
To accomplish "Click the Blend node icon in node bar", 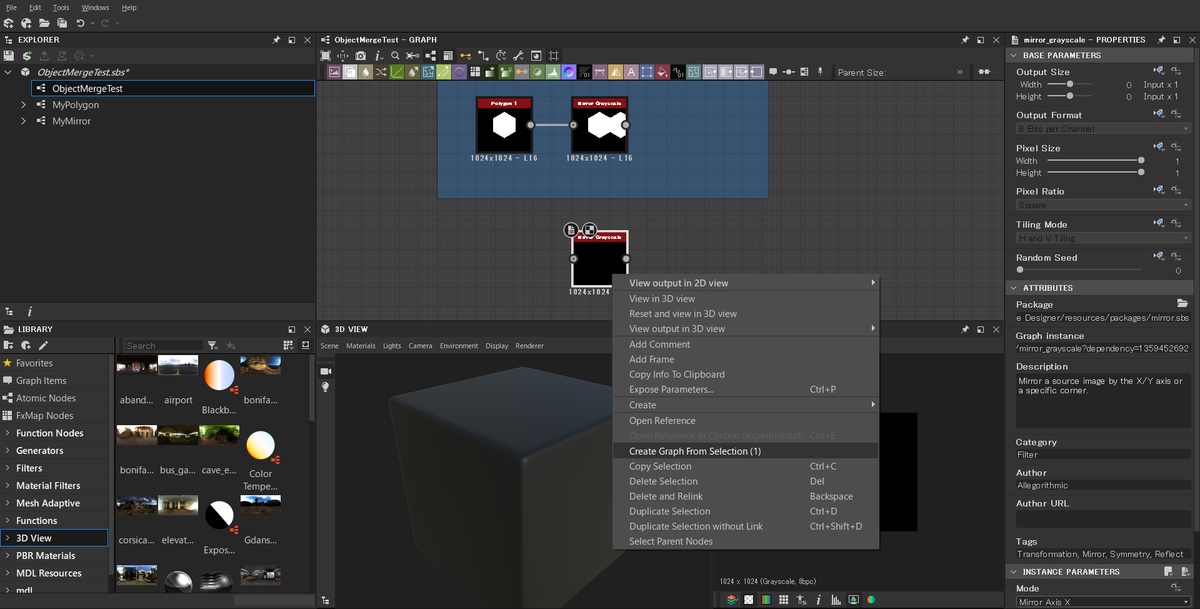I will point(351,72).
